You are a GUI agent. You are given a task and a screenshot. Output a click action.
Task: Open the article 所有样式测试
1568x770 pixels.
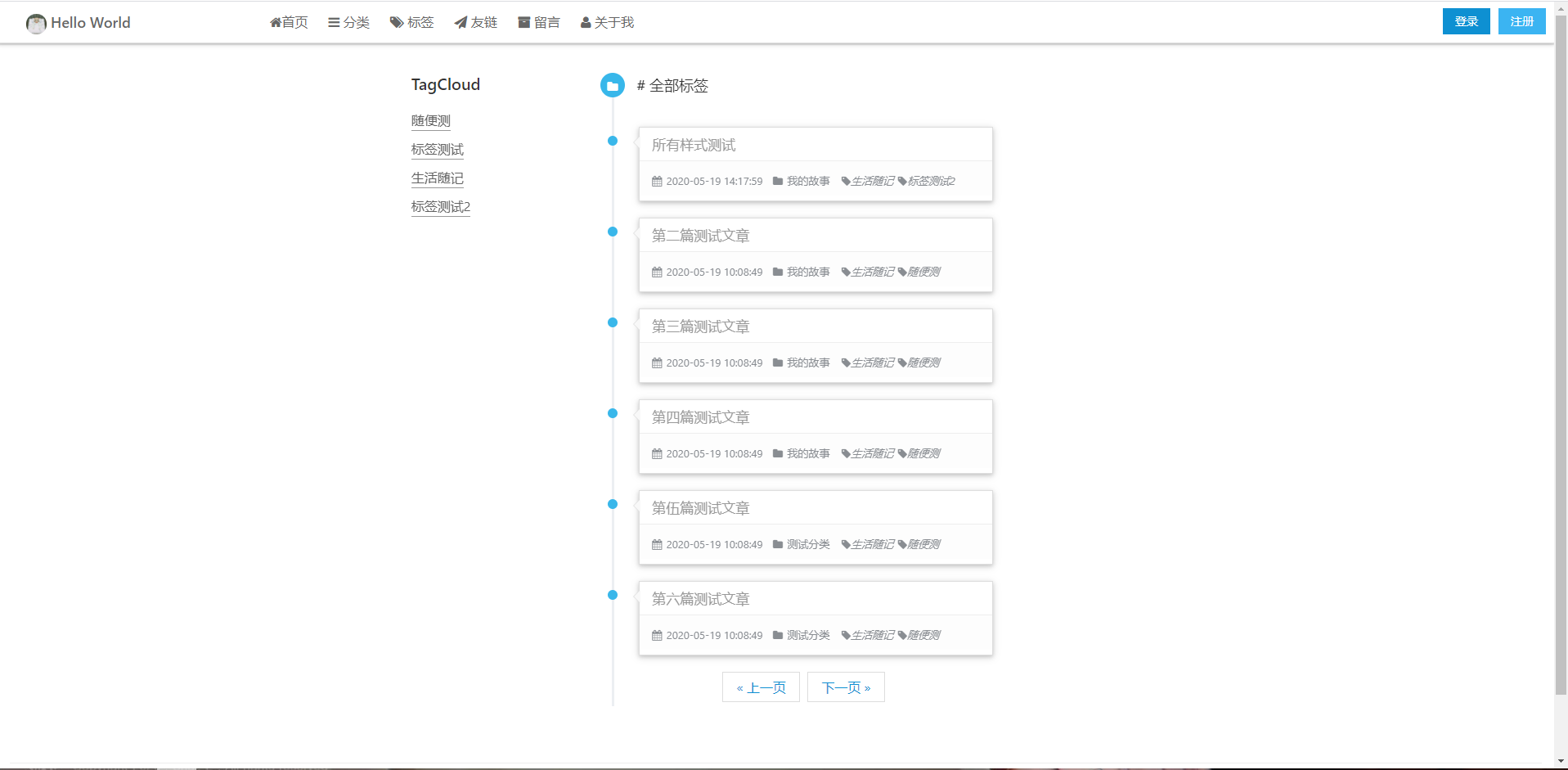click(694, 145)
